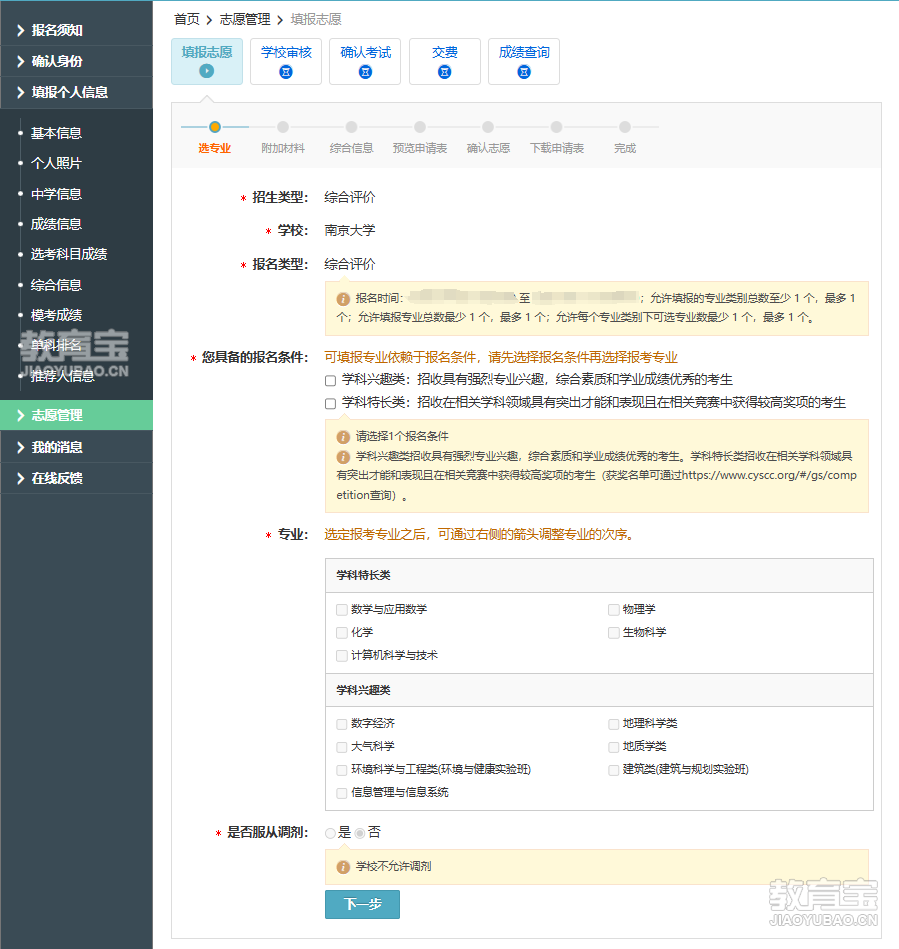Check the 学科兴趣类 registration condition

pyautogui.click(x=331, y=381)
